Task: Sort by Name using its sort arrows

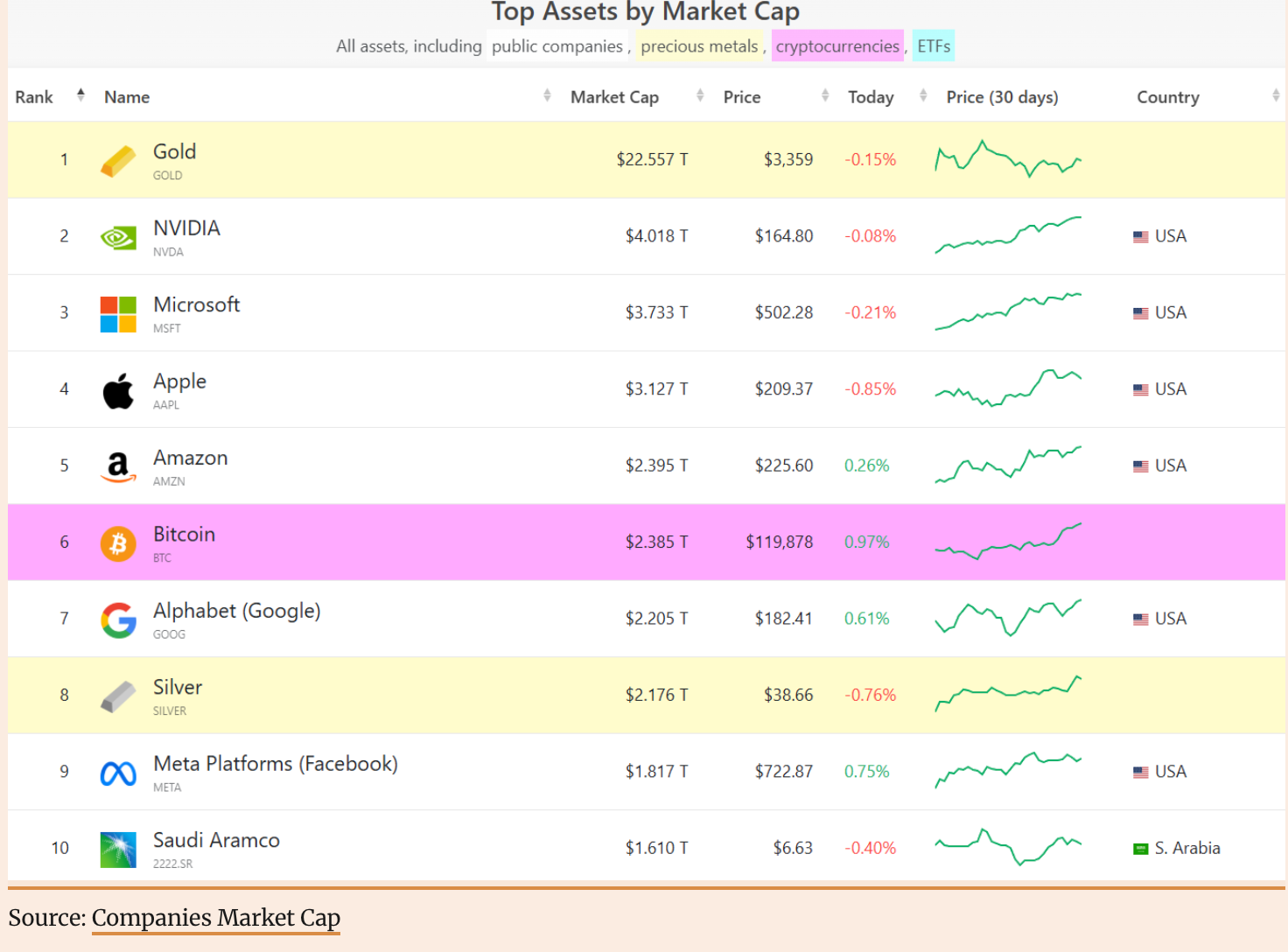Action: coord(547,95)
